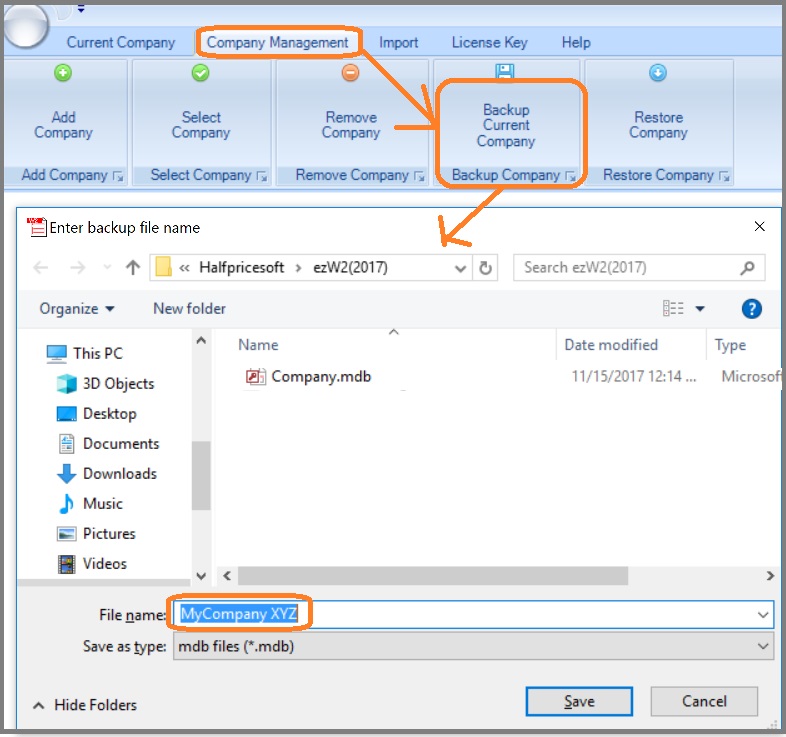This screenshot has height=737, width=786.
Task: Expand the Save as type dropdown
Action: (763, 647)
